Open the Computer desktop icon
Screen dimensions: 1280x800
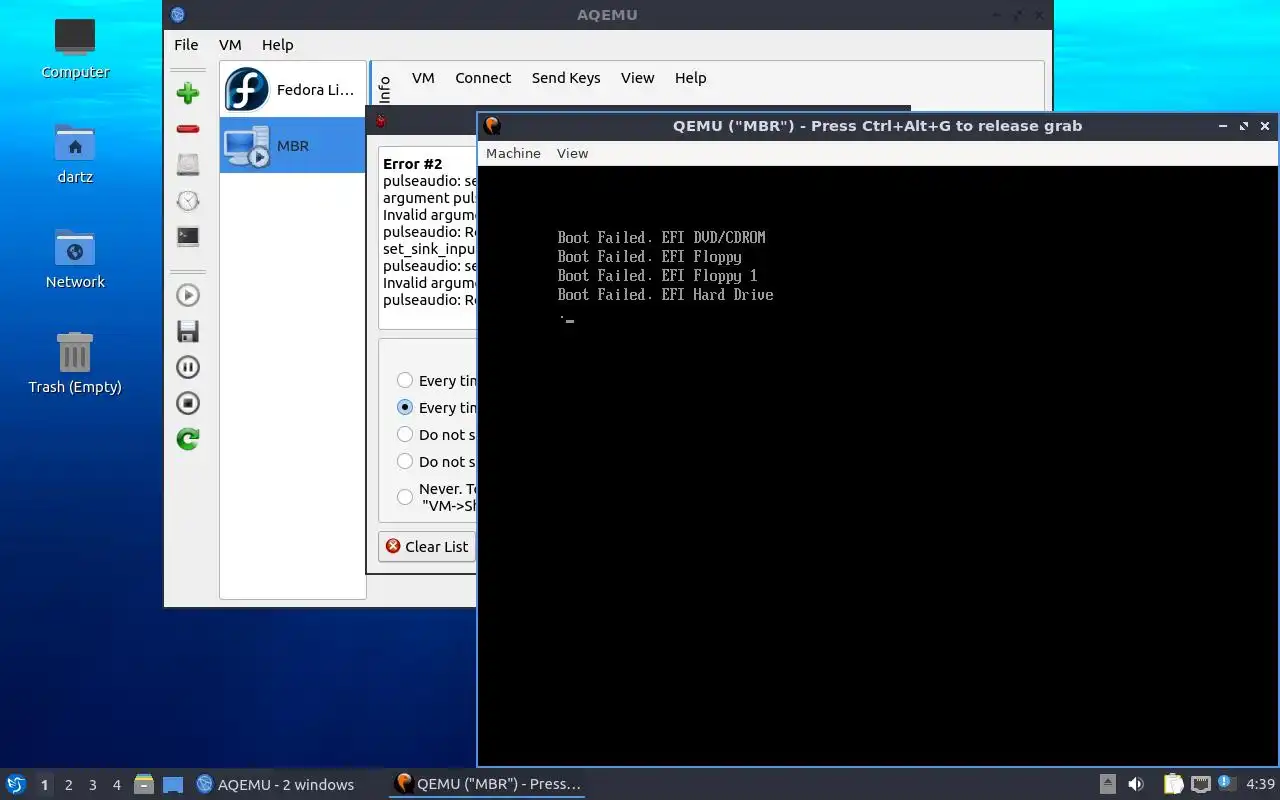(x=75, y=47)
